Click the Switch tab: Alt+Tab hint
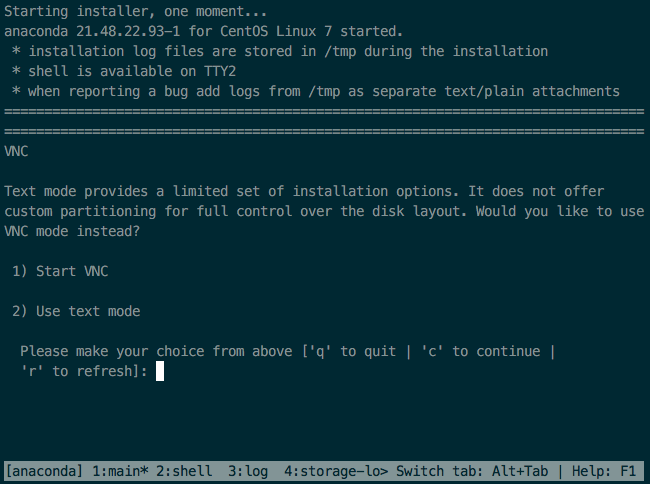 (472, 471)
